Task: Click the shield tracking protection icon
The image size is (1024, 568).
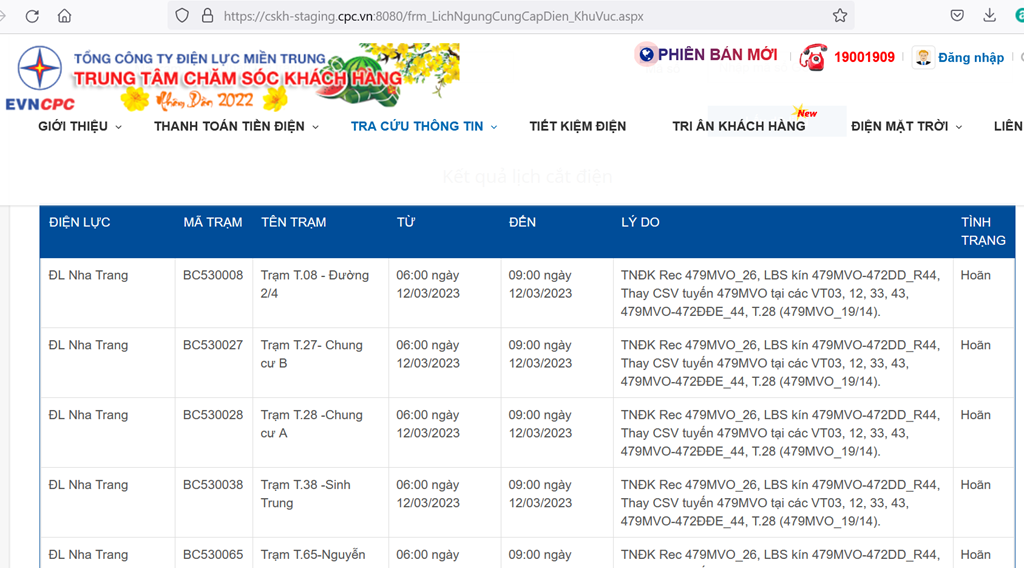Action: 182,16
